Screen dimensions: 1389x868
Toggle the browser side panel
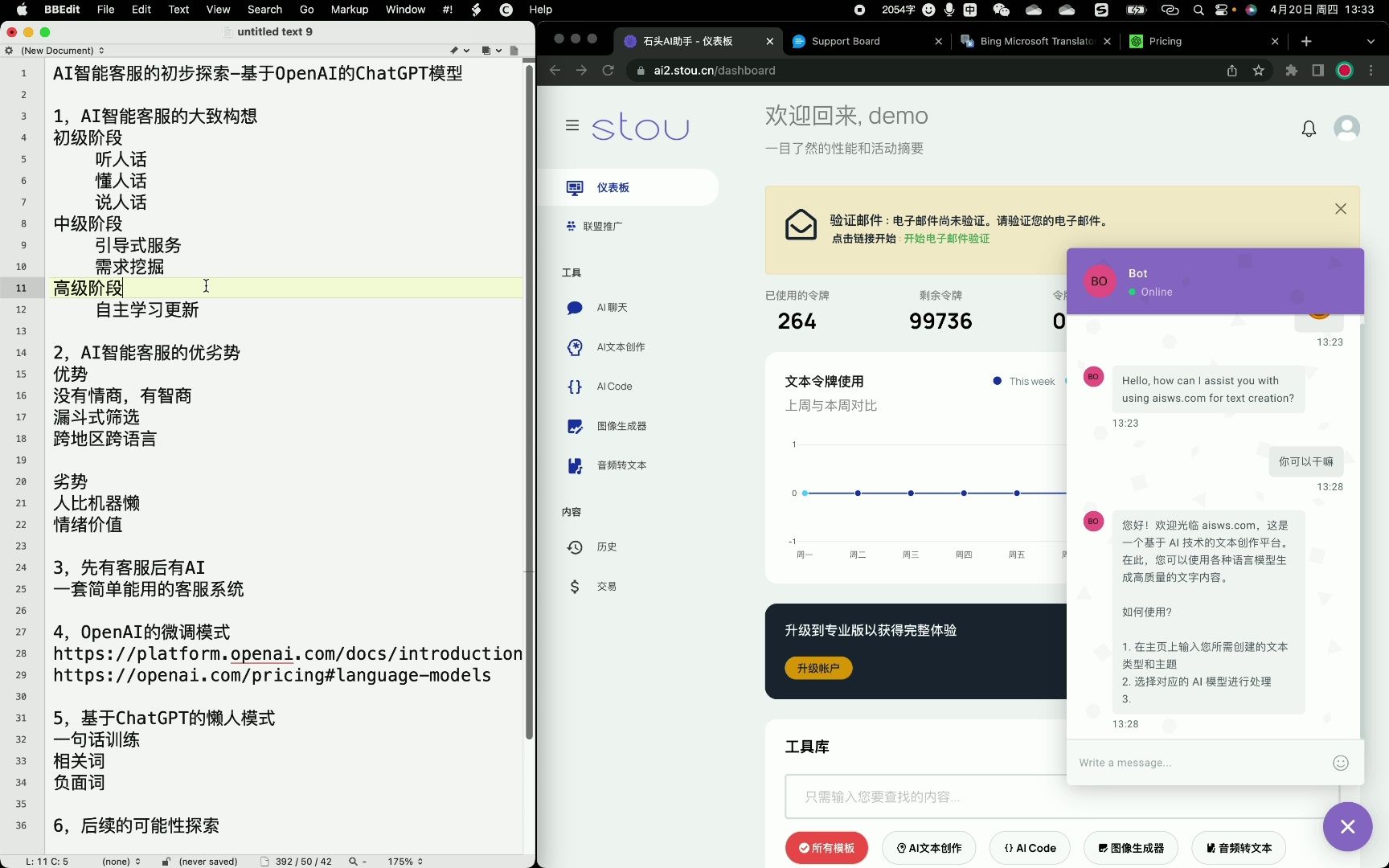(1317, 70)
